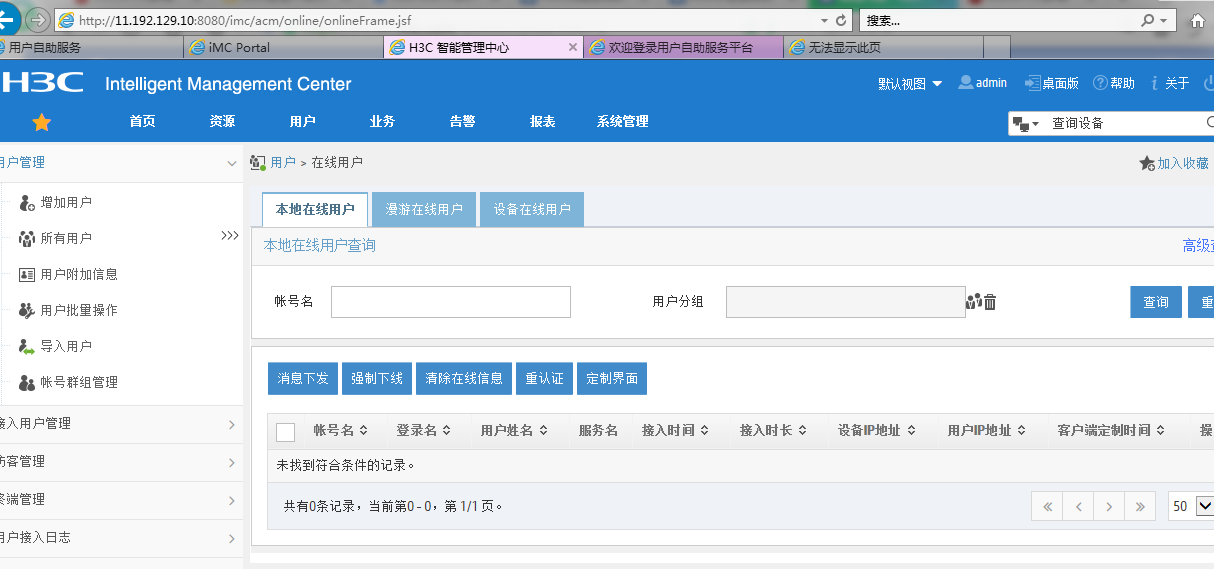Click the yellow favorites star icon
This screenshot has height=569, width=1214.
[x=41, y=122]
